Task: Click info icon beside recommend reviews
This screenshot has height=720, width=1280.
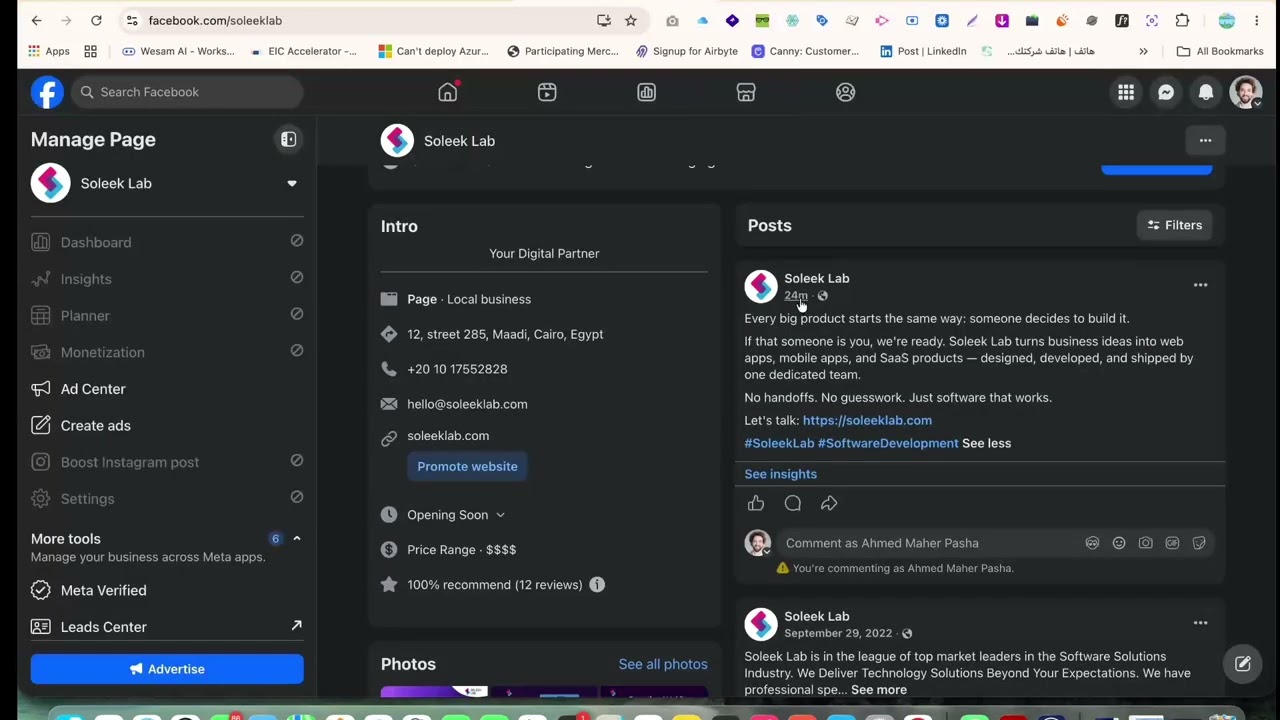Action: point(597,584)
